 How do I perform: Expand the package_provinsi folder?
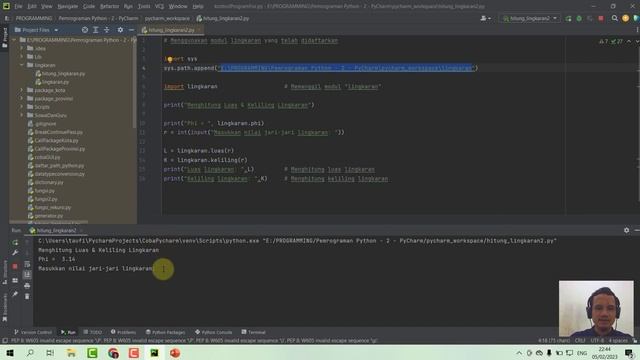[x=22, y=98]
